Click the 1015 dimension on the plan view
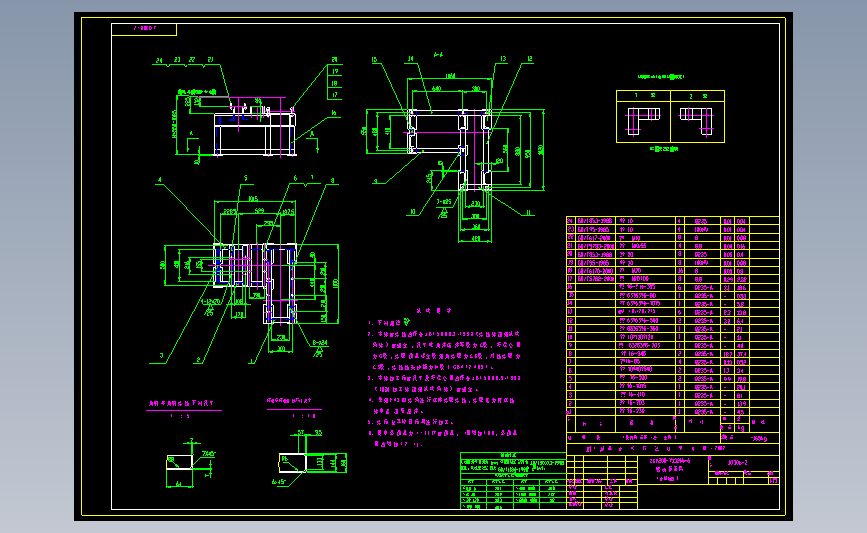 coord(253,198)
